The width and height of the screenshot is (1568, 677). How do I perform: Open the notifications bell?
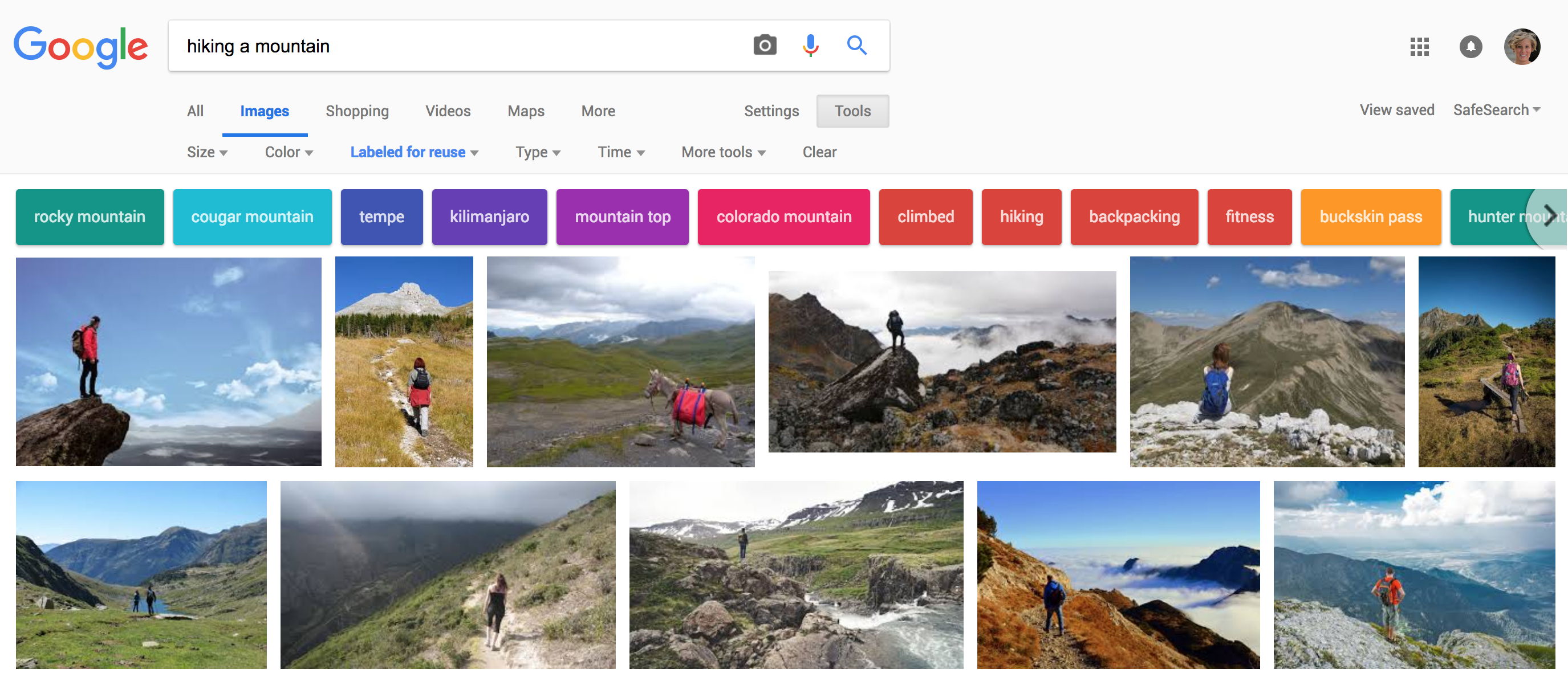click(1470, 47)
